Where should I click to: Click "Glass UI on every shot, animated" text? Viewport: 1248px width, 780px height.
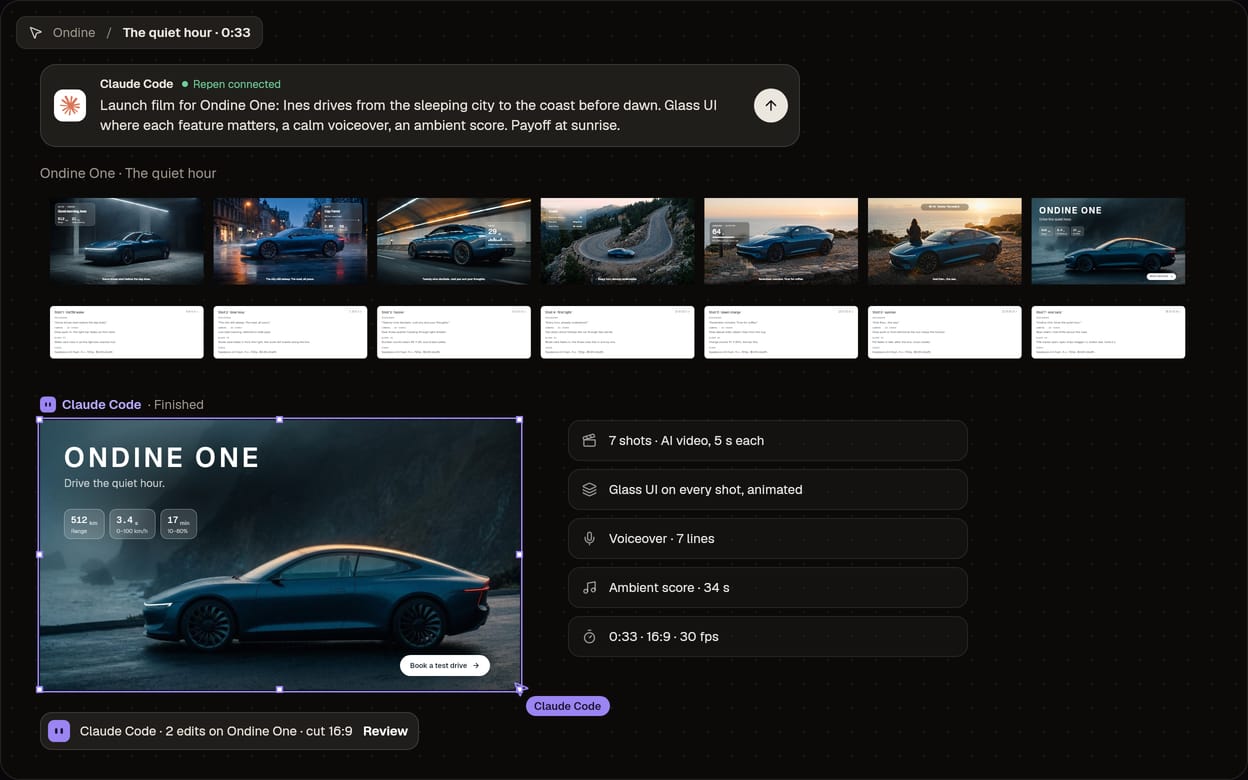tap(706, 490)
